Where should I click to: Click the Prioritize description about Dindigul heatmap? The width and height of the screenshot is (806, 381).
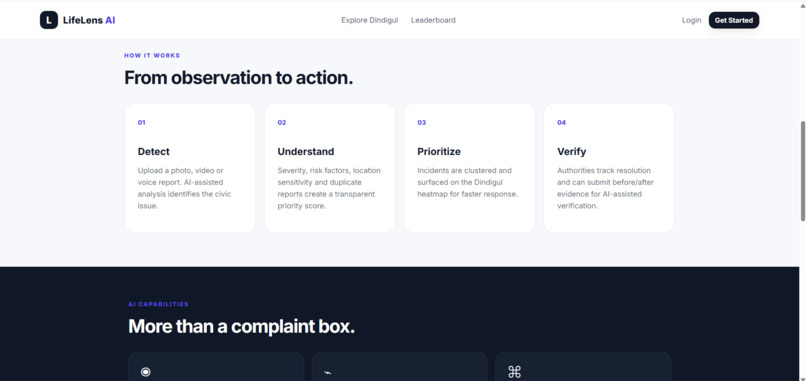pos(467,182)
